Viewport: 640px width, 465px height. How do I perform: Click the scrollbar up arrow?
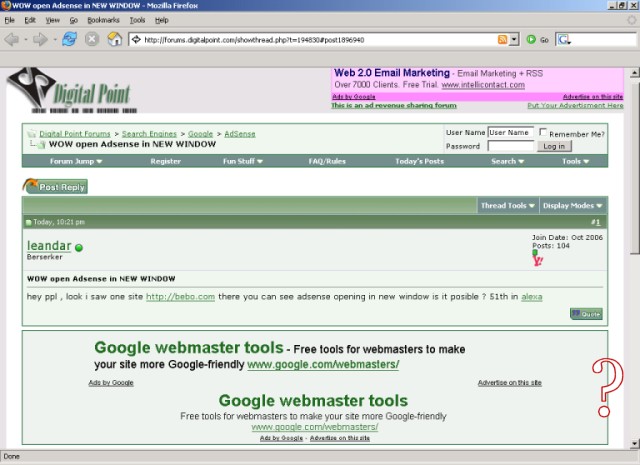point(634,73)
